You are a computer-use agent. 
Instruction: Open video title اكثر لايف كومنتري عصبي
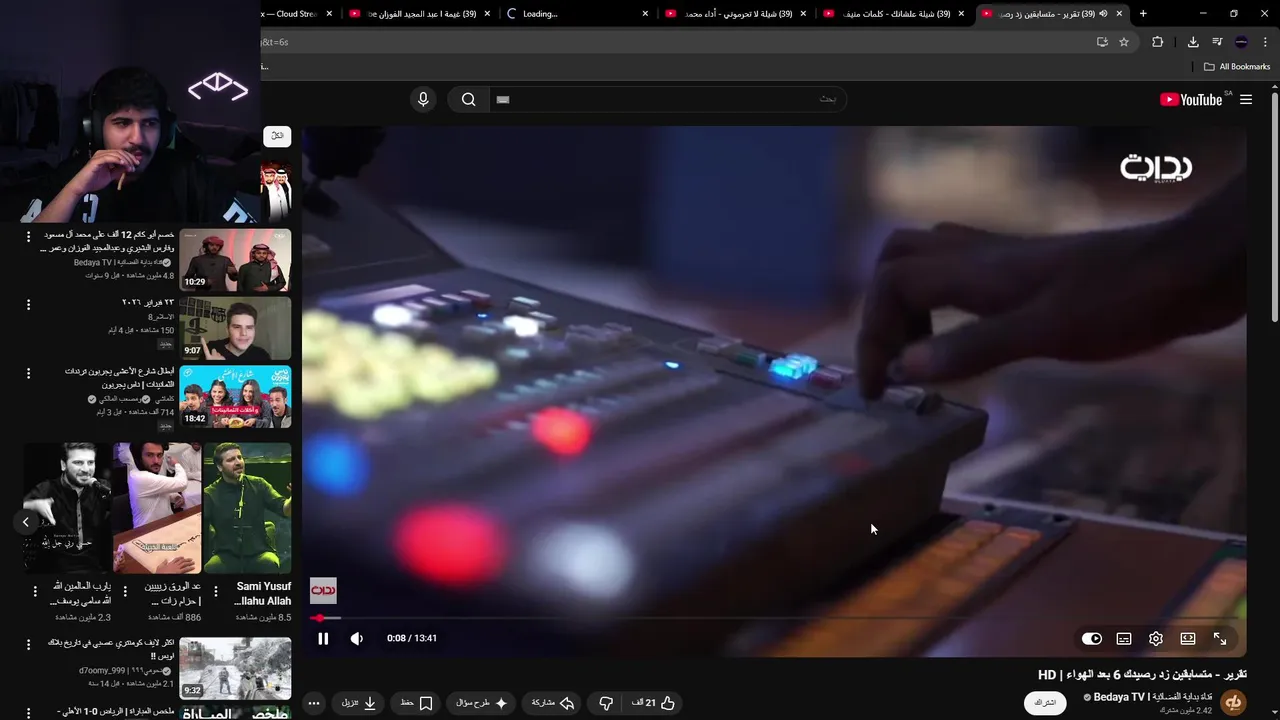click(112, 649)
